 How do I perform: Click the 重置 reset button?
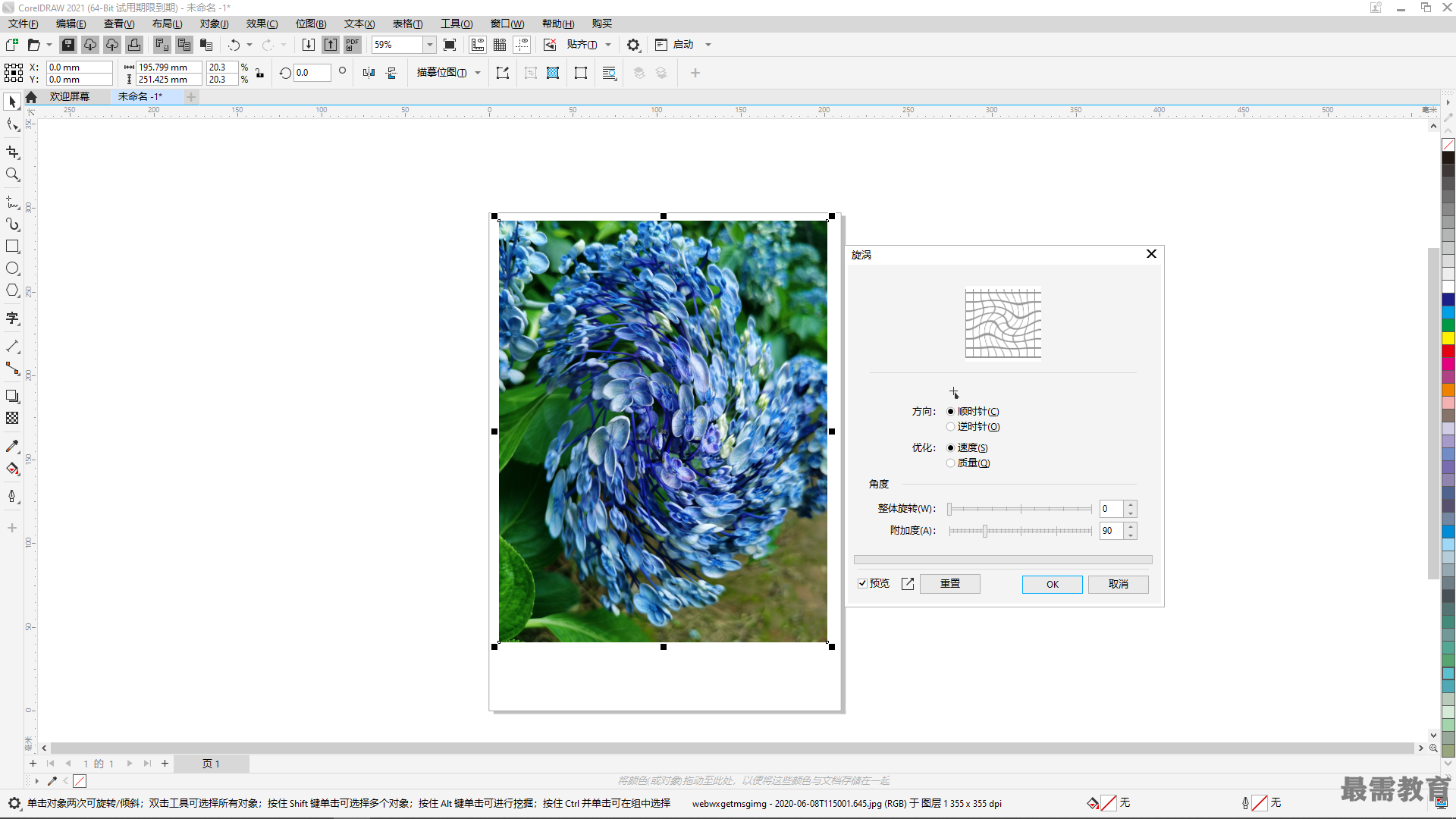(x=949, y=583)
